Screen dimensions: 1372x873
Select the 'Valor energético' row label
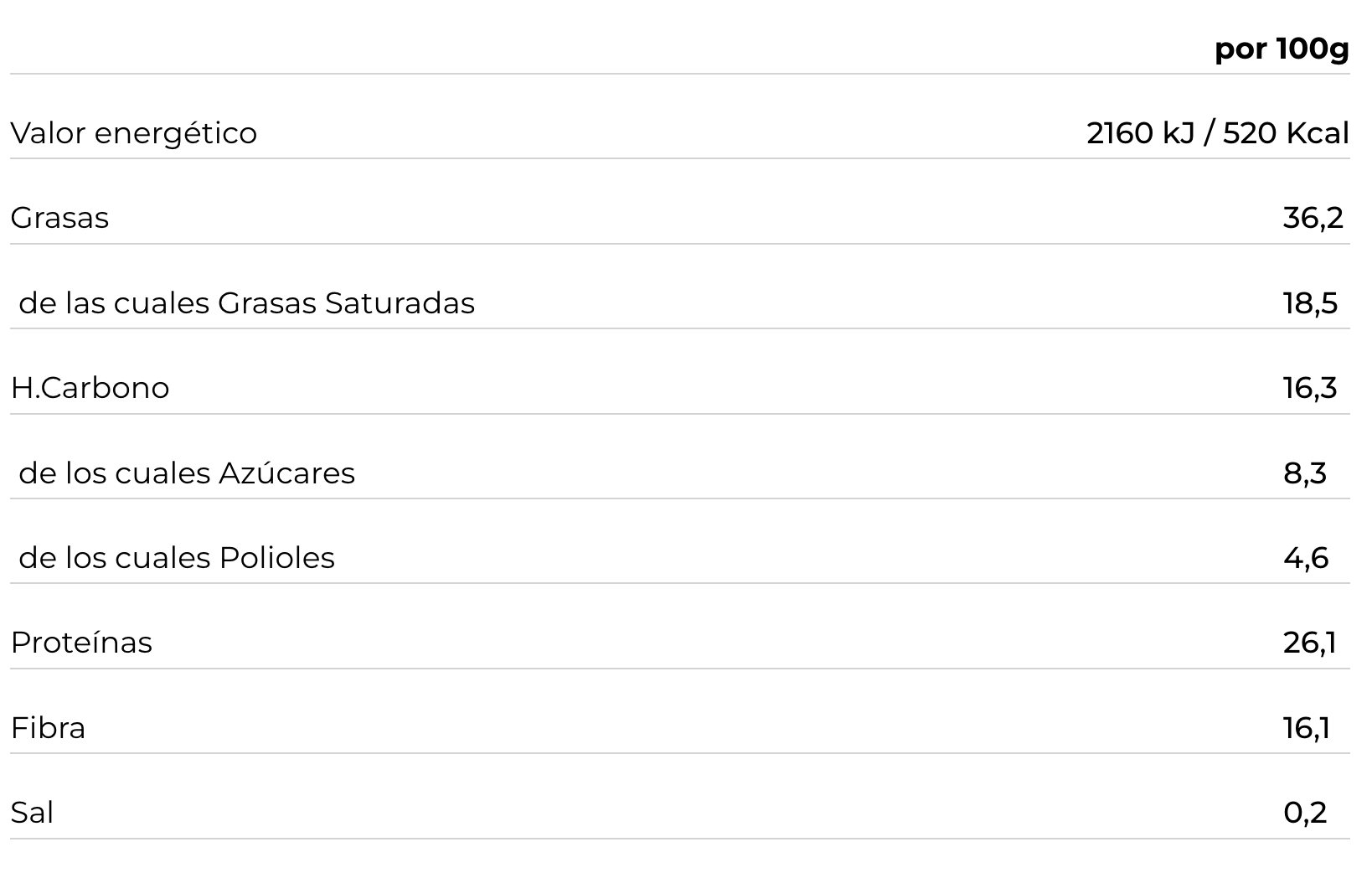[x=134, y=133]
